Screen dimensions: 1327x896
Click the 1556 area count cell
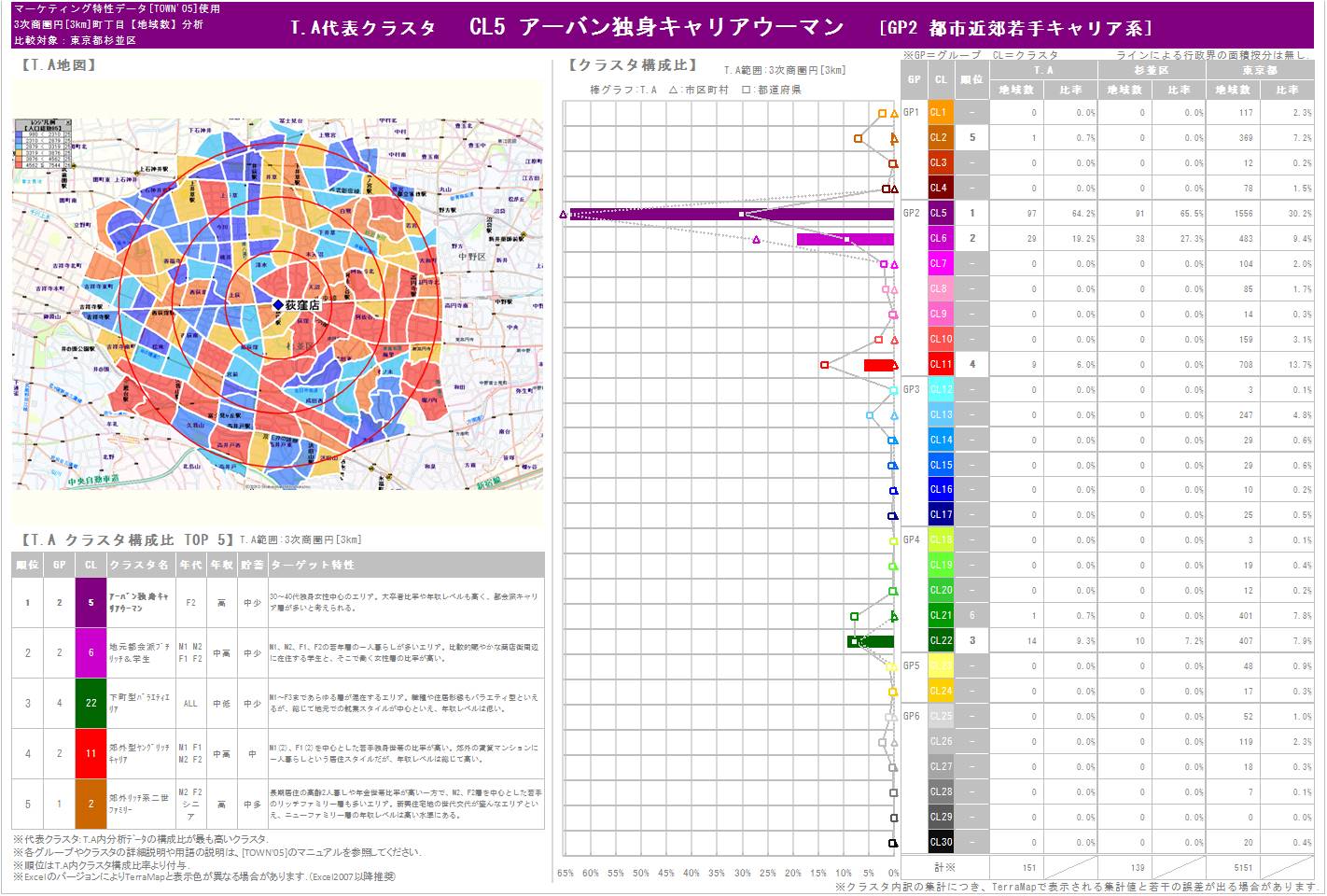(1233, 214)
